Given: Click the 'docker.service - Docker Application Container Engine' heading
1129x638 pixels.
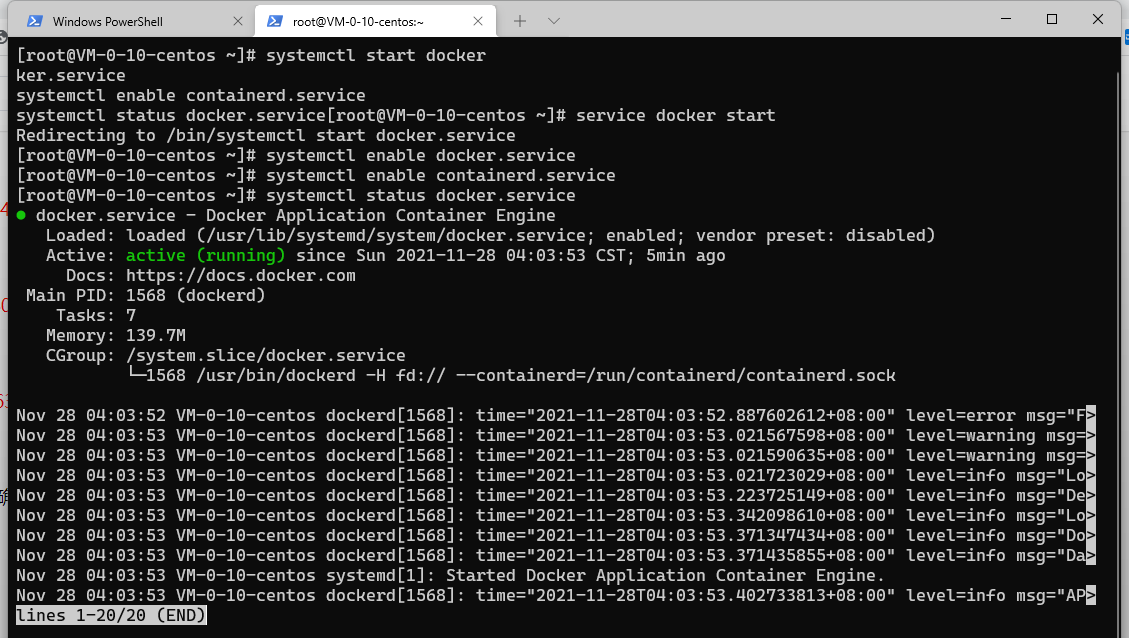Looking at the screenshot, I should pos(295,215).
